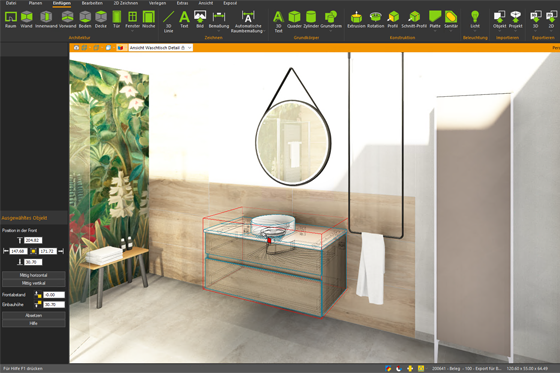Click the Mittig horizontal button
The height and width of the screenshot is (373, 560).
click(34, 275)
